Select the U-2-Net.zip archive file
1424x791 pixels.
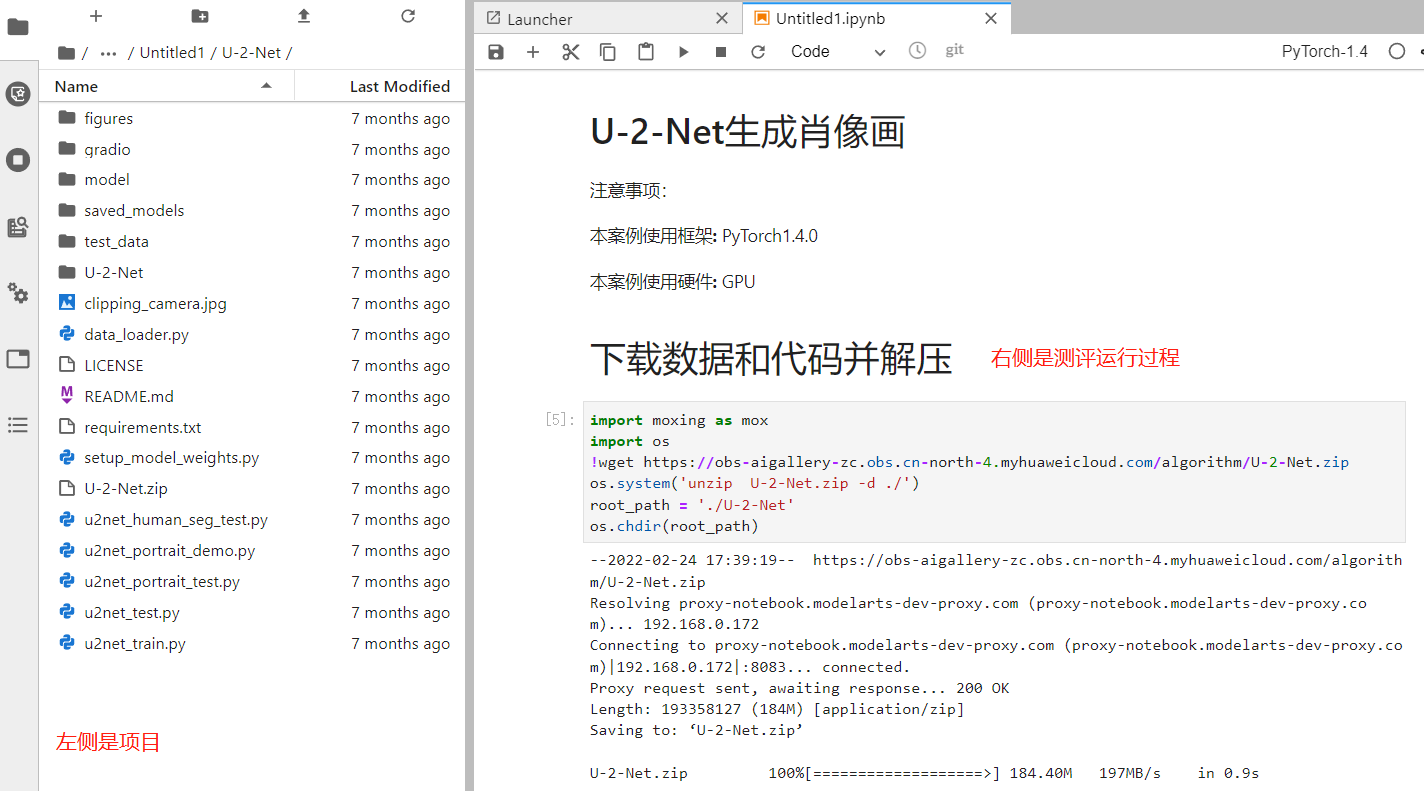click(x=254, y=489)
